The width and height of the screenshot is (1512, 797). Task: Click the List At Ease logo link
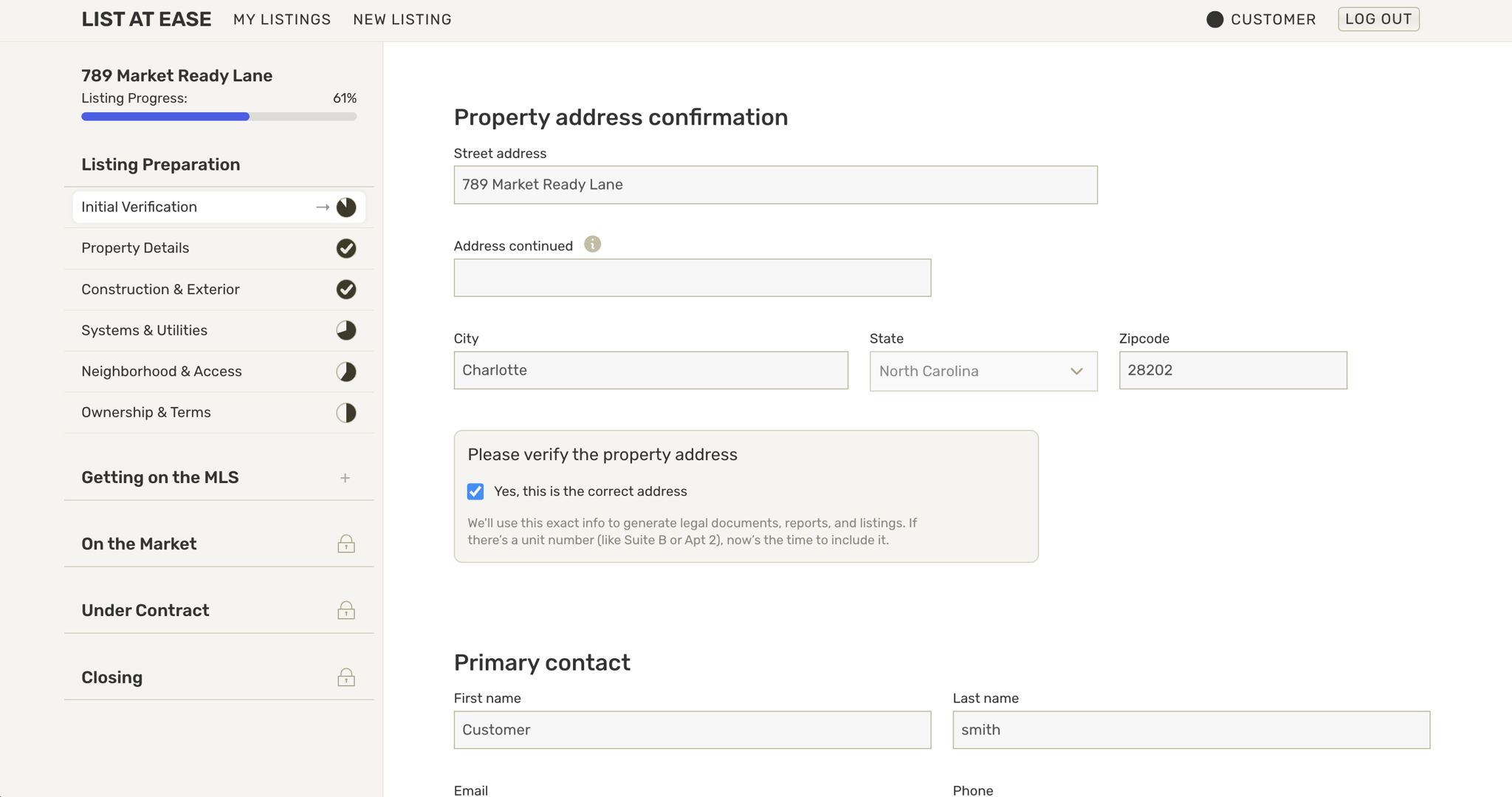tap(146, 20)
